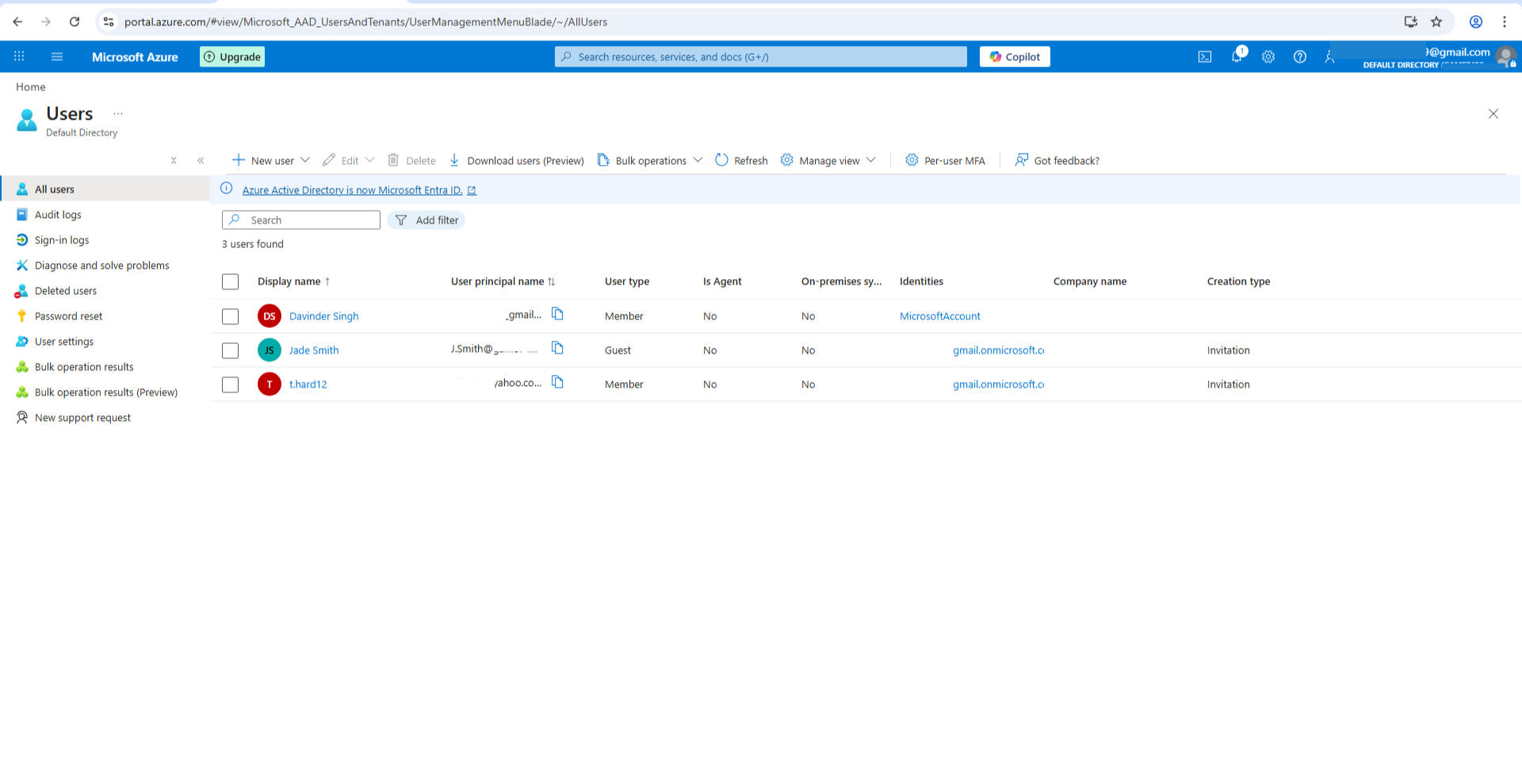Bookmark this page with the star icon
The width and height of the screenshot is (1522, 784).
tap(1436, 21)
